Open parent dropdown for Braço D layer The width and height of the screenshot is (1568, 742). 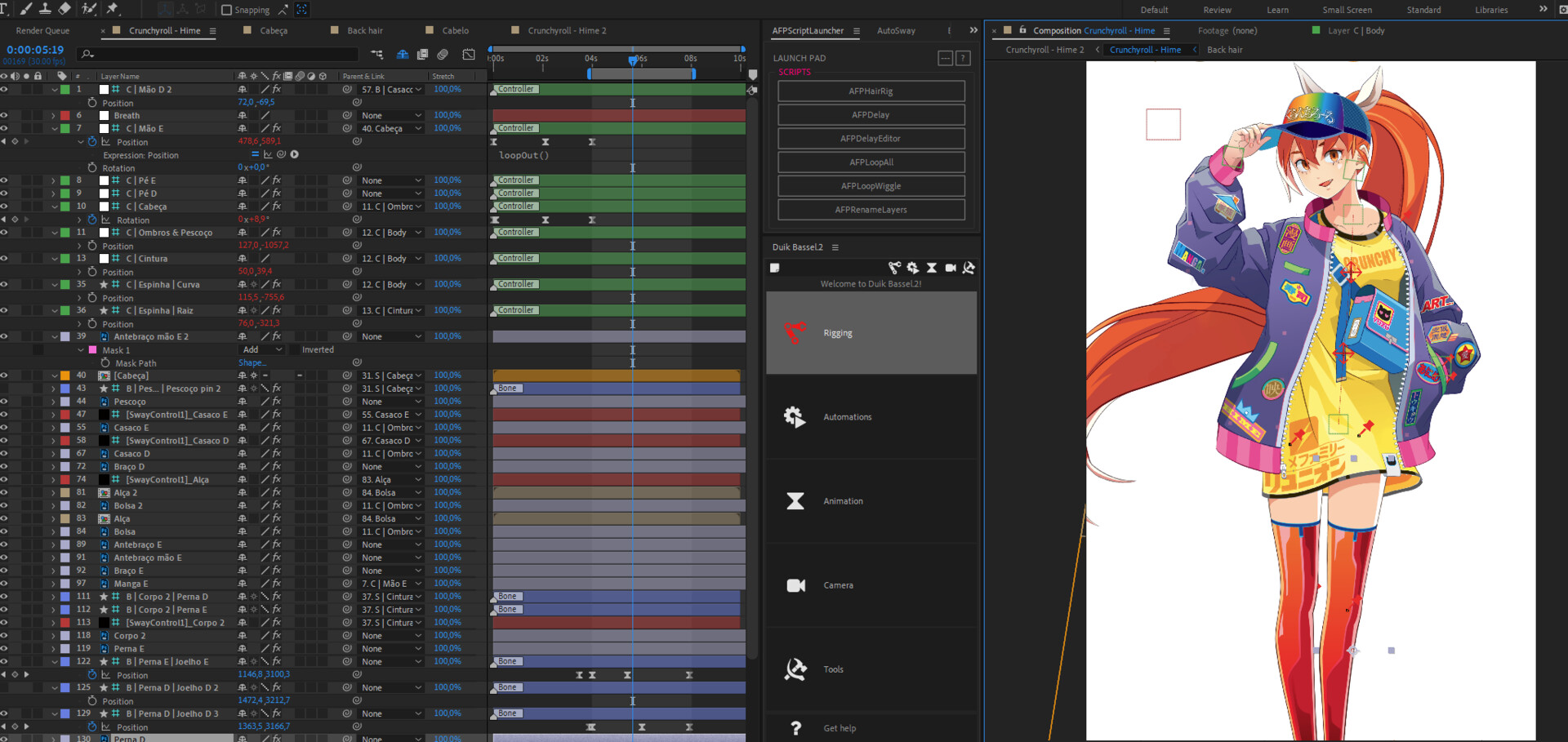tap(392, 467)
